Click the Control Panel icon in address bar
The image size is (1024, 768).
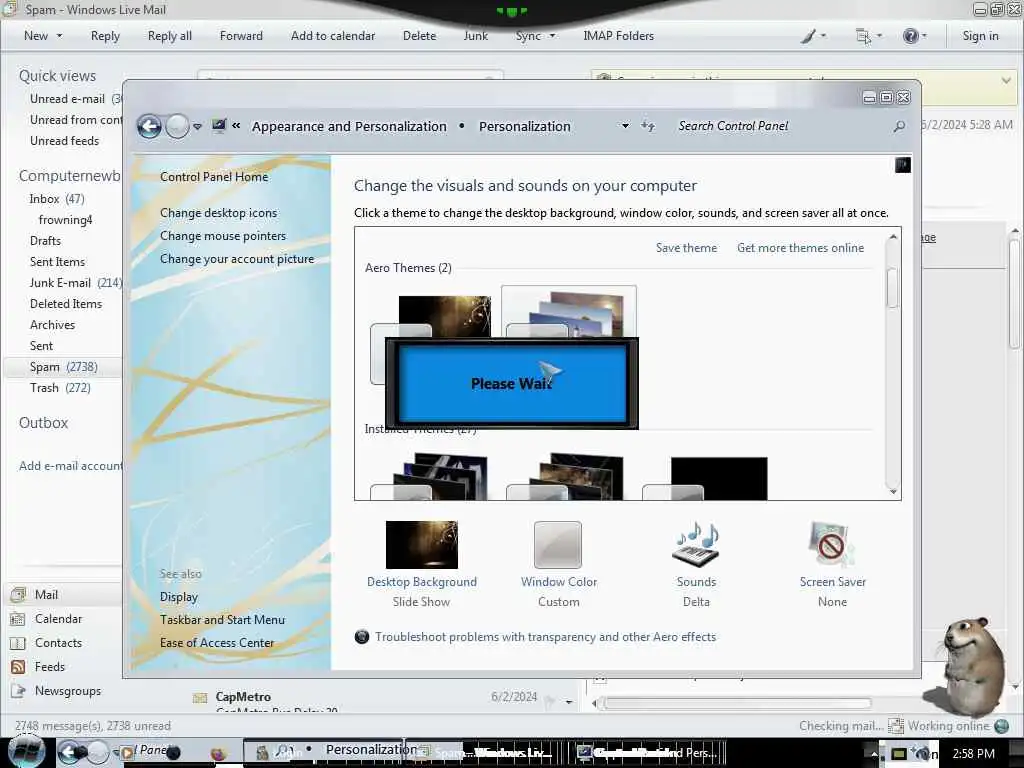219,125
